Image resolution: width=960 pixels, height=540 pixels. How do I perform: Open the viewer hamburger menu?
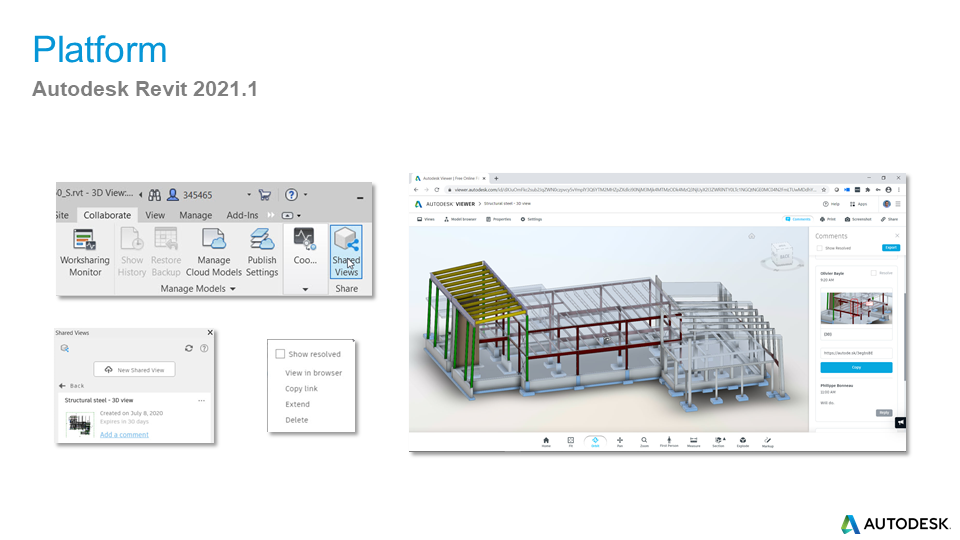click(x=898, y=204)
